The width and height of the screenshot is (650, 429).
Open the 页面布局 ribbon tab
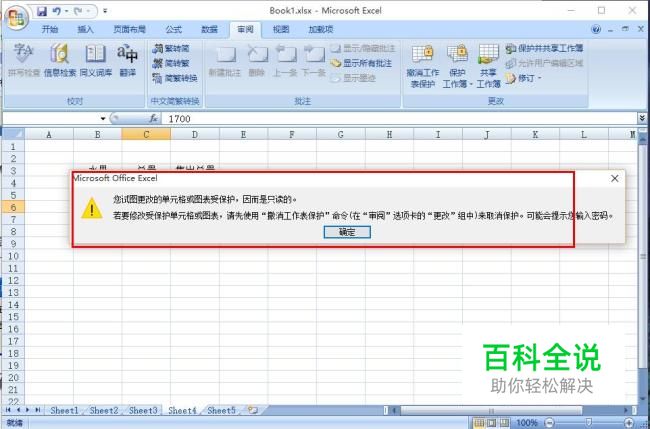point(130,29)
